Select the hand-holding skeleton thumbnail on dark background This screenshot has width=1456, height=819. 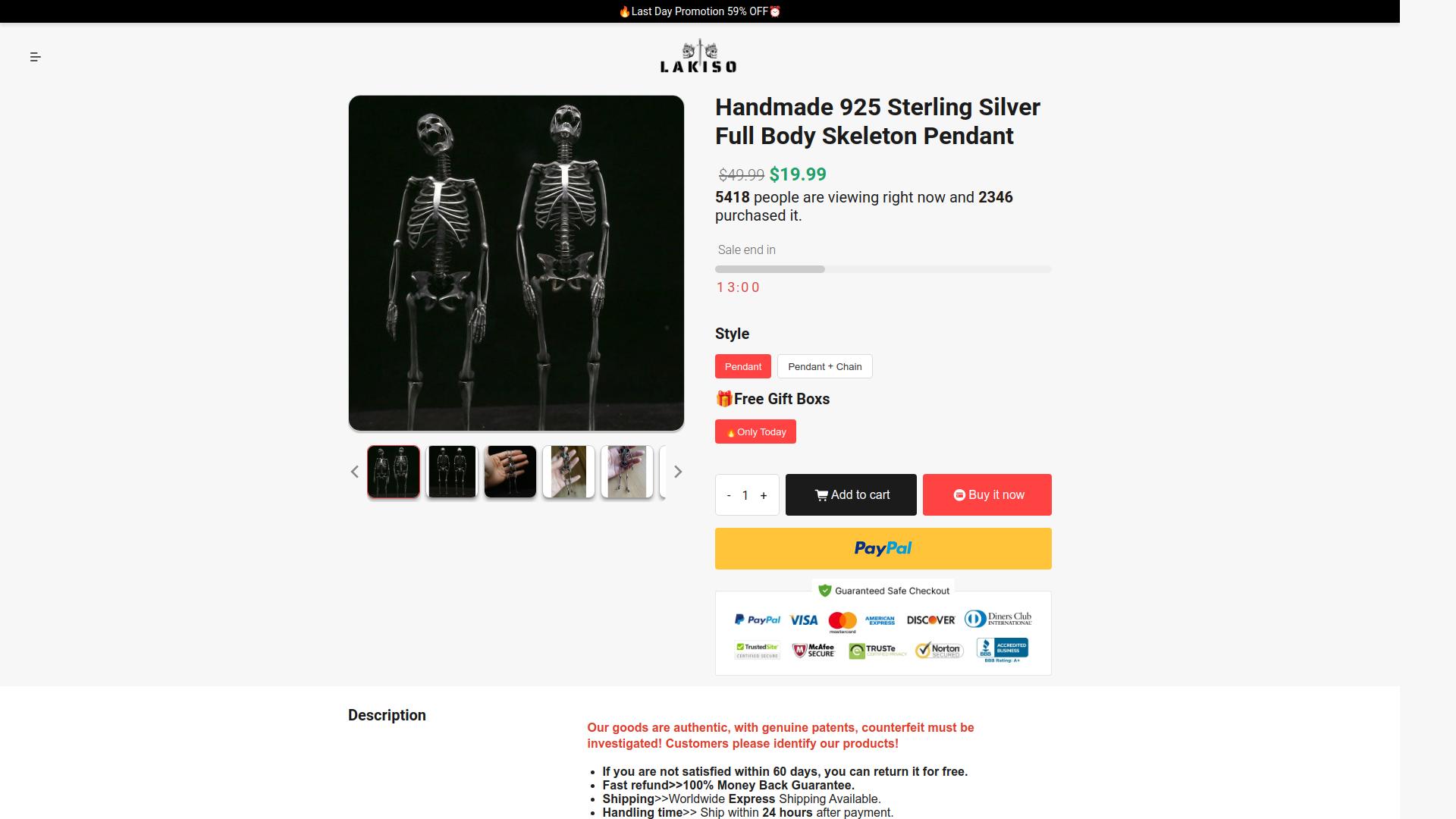point(510,472)
